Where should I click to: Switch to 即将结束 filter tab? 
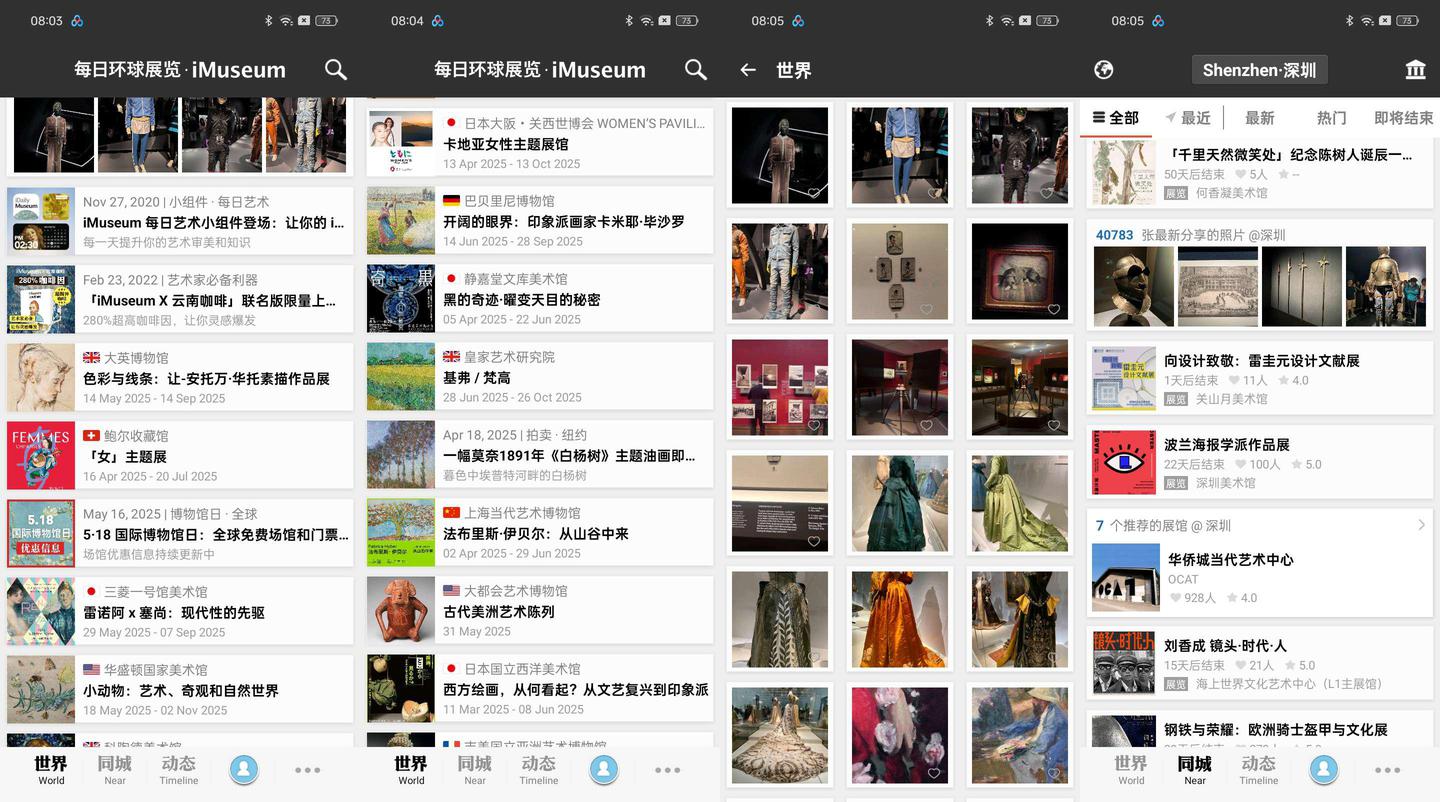(x=1403, y=118)
